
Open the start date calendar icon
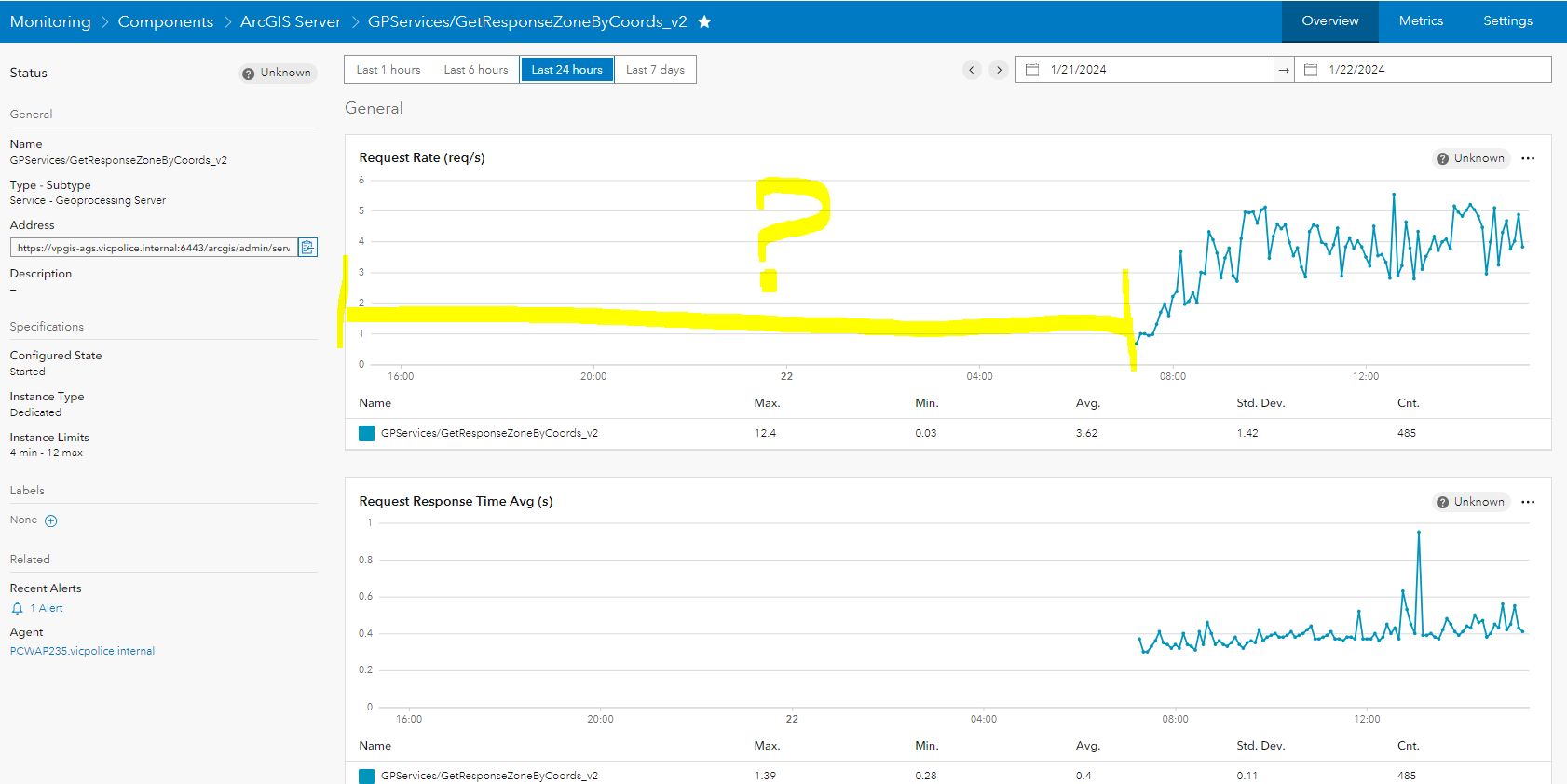[1032, 70]
